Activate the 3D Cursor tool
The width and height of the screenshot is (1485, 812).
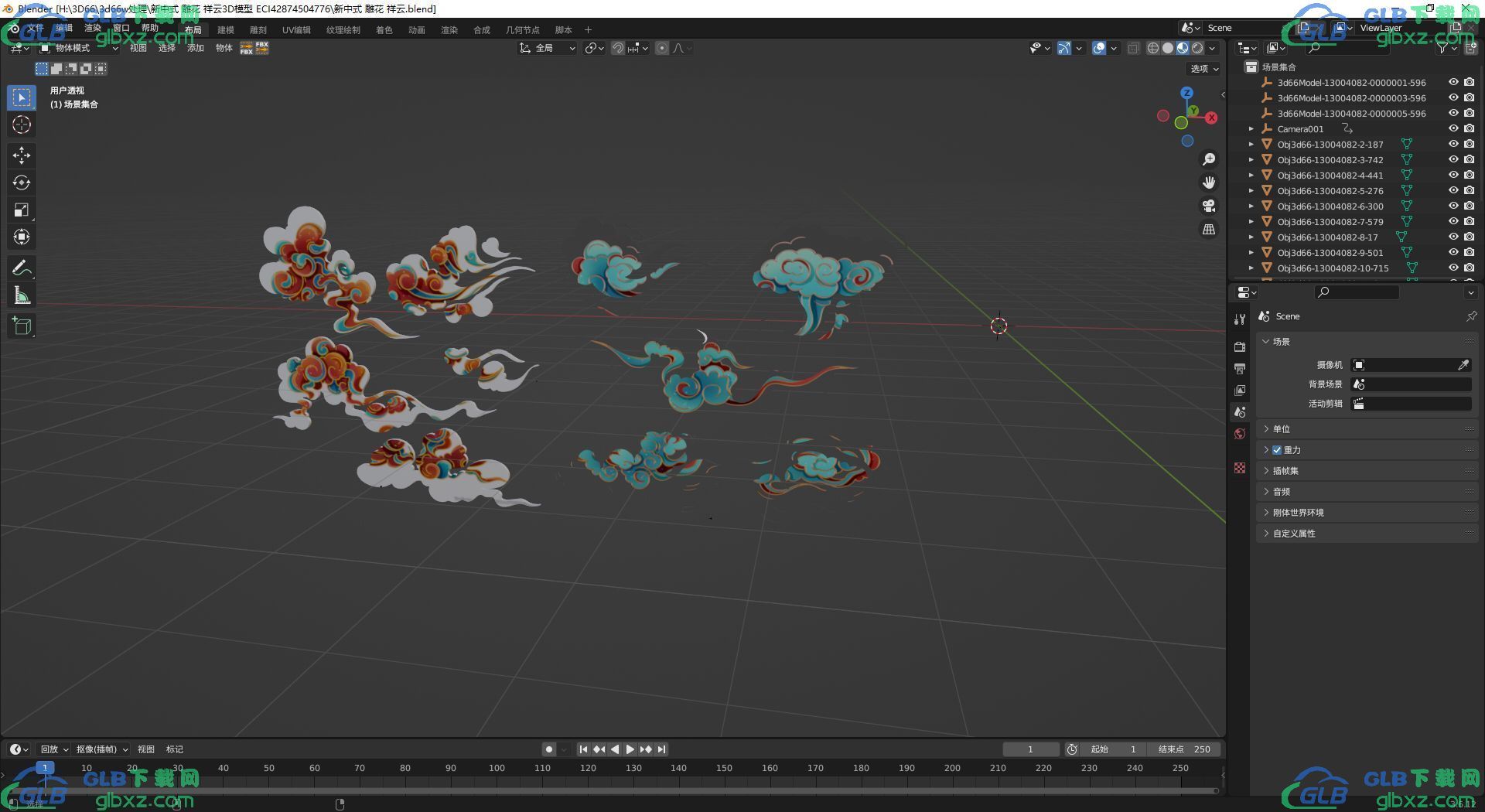point(22,125)
